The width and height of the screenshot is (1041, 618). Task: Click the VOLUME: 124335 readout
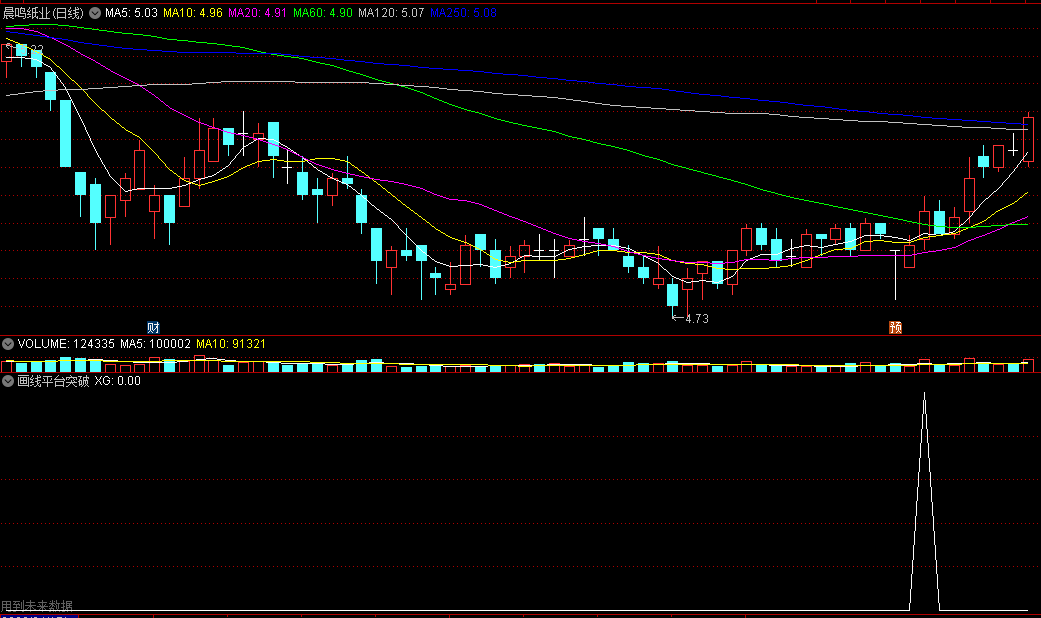click(x=66, y=344)
